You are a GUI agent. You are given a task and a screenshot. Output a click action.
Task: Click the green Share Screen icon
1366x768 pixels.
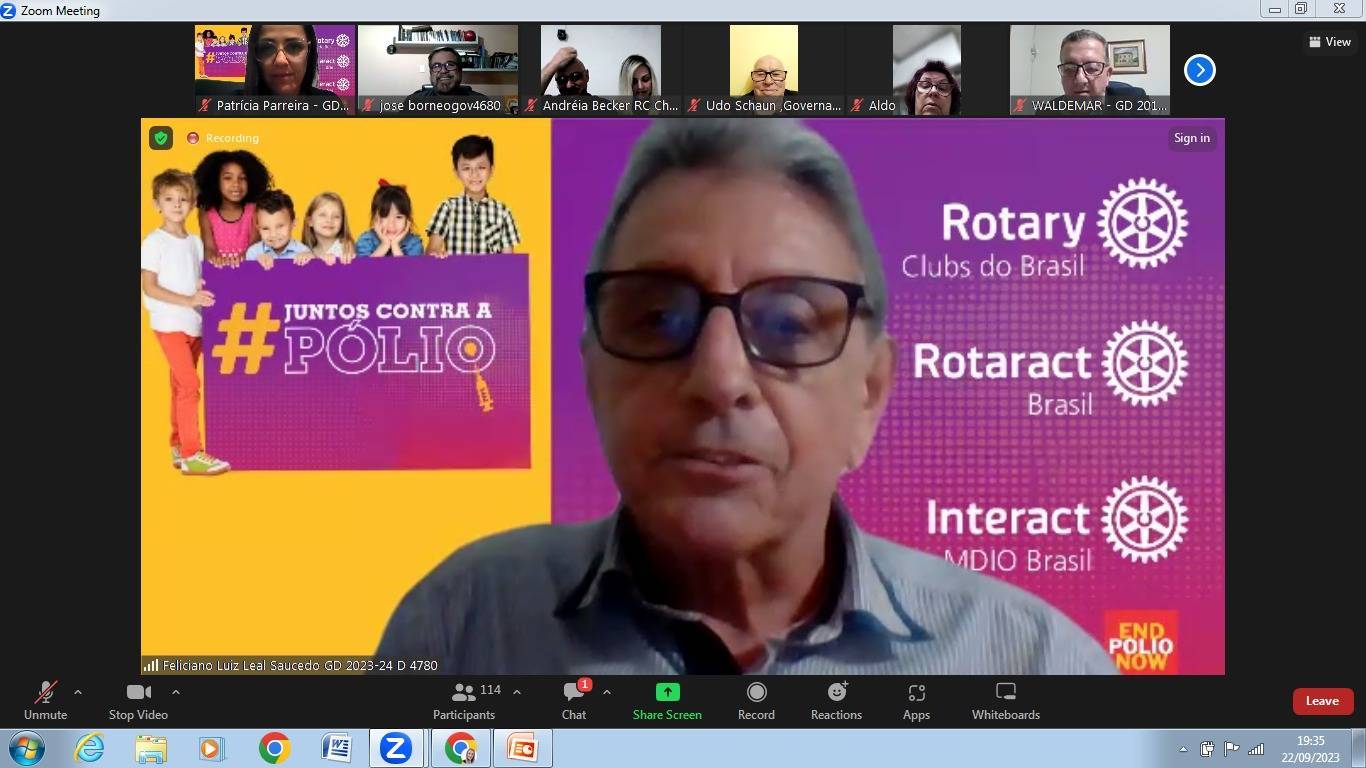(667, 692)
